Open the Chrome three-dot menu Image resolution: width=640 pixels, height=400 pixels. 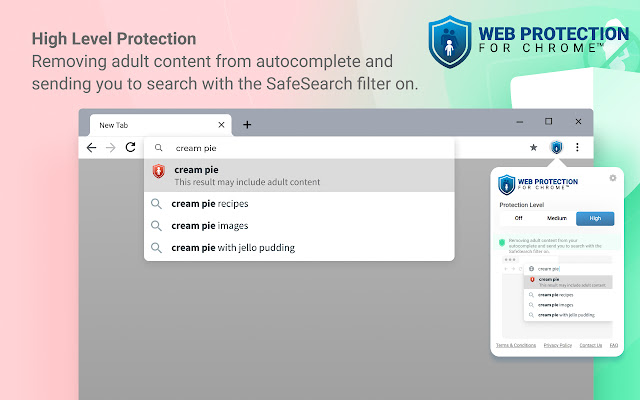click(577, 147)
